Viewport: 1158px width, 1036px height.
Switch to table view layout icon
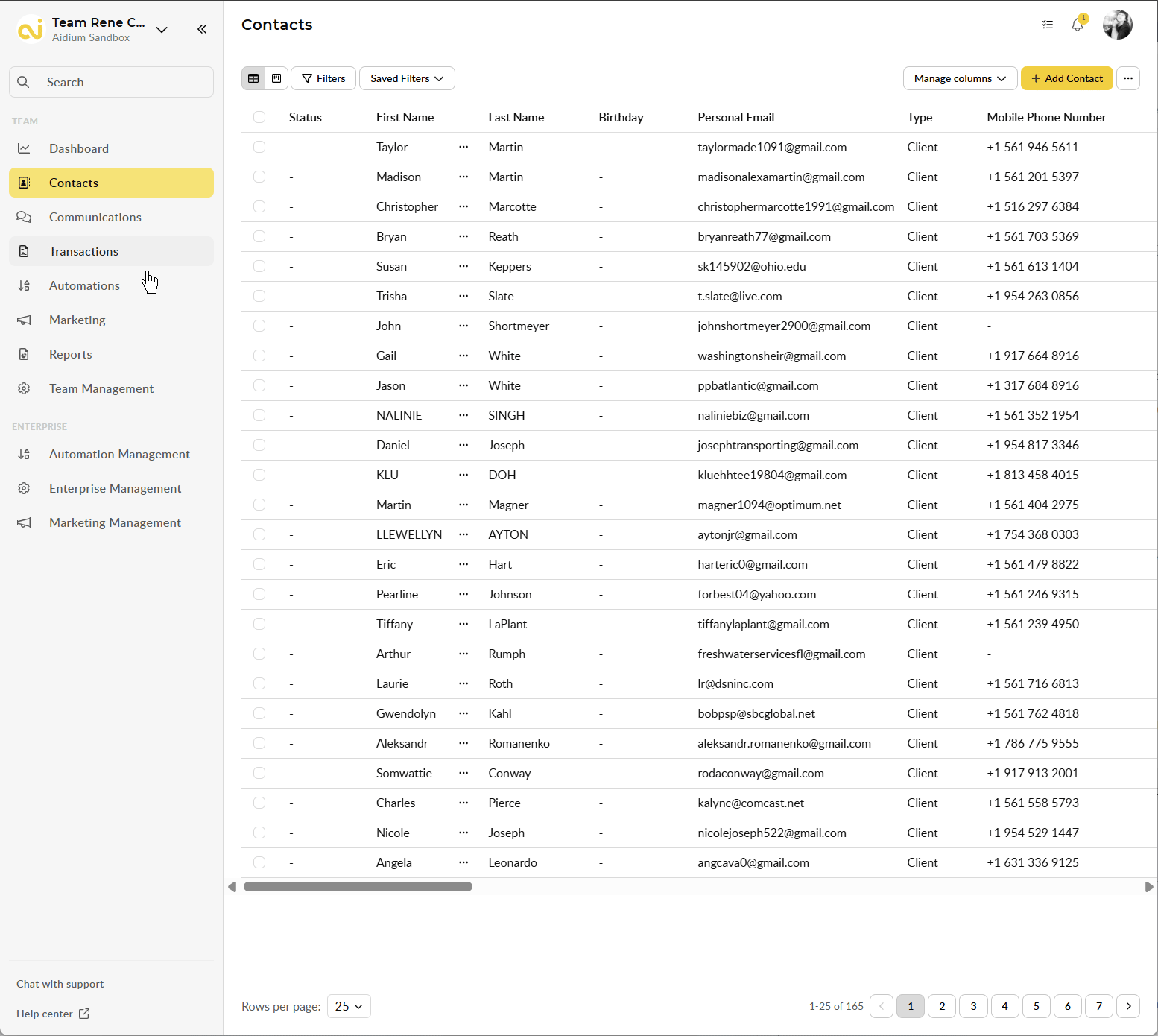[253, 78]
